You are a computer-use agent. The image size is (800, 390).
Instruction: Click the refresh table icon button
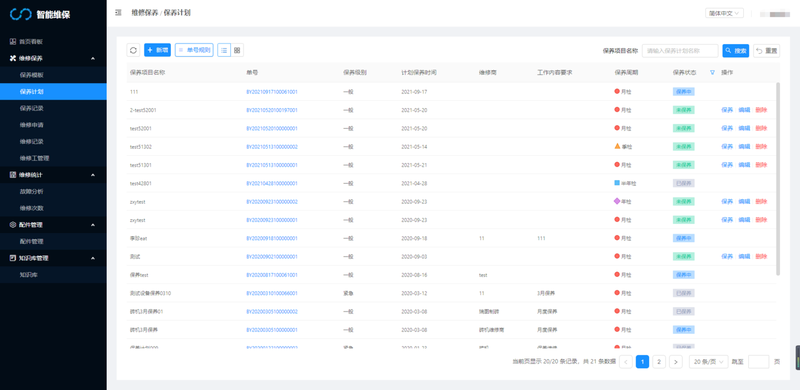pos(133,50)
